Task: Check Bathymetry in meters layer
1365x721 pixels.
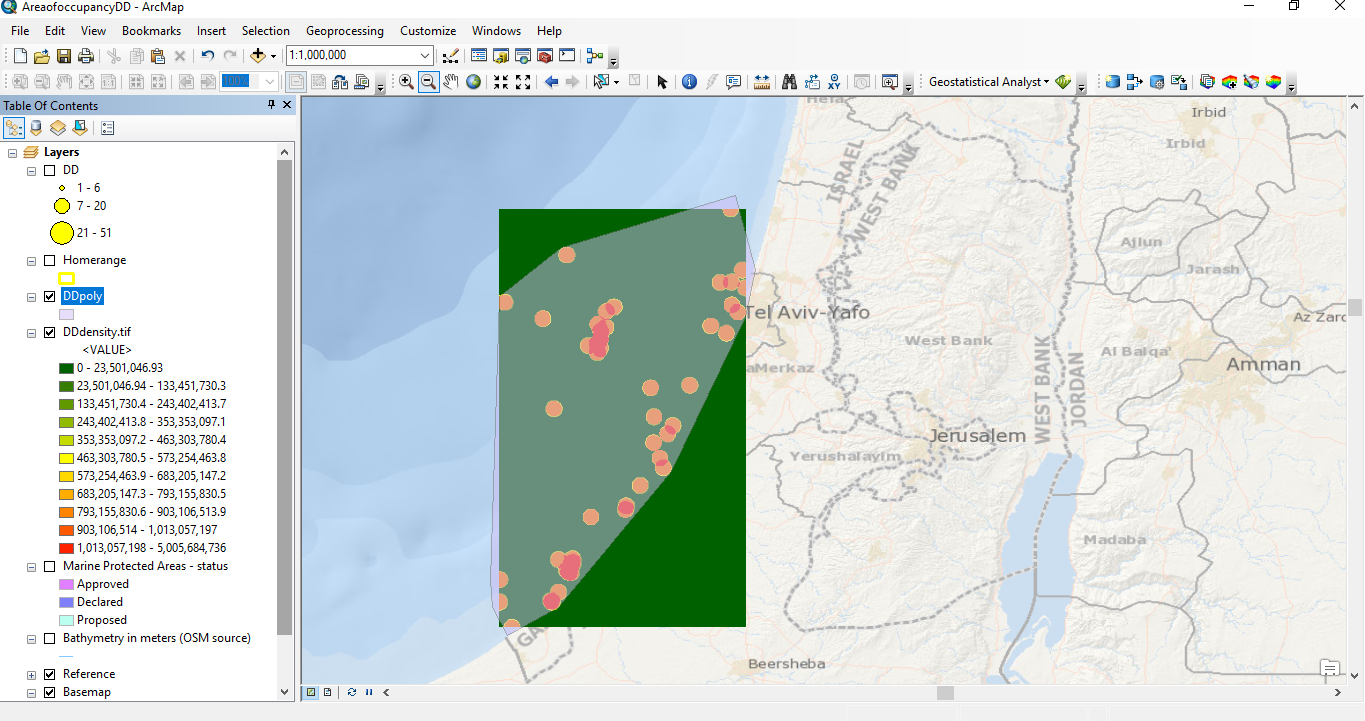Action: click(50, 638)
